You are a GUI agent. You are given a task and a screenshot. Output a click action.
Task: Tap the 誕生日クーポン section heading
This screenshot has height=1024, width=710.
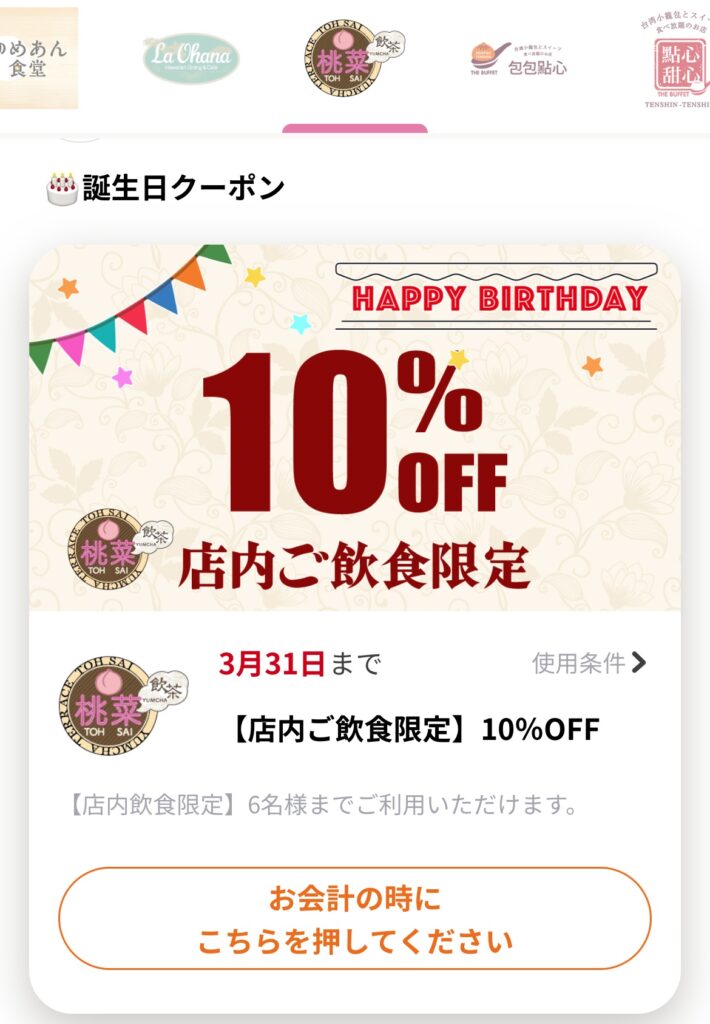pos(184,188)
